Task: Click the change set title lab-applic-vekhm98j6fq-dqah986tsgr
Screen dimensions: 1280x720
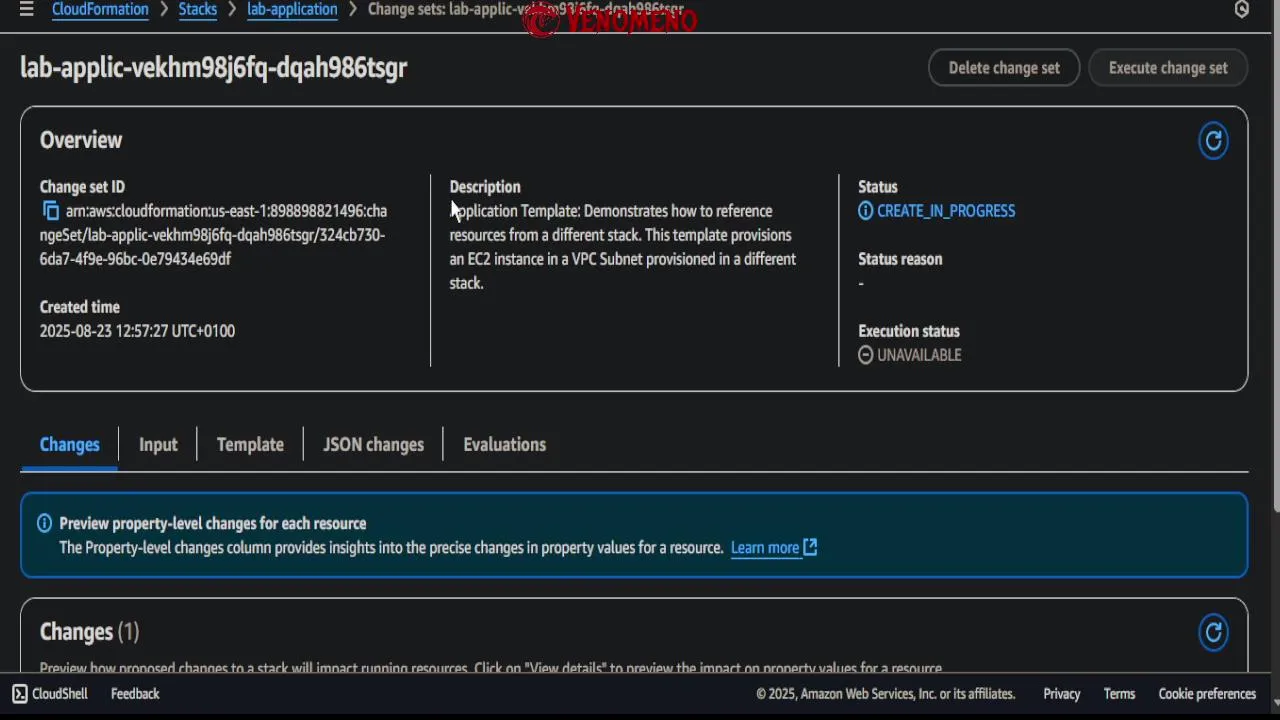Action: click(x=213, y=68)
